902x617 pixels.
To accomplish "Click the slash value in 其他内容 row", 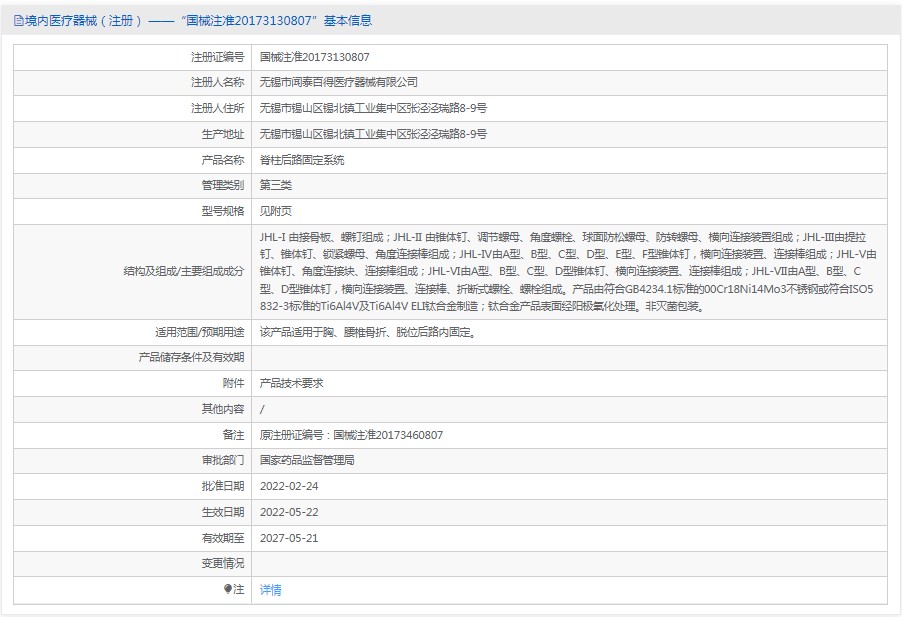I will pos(262,409).
